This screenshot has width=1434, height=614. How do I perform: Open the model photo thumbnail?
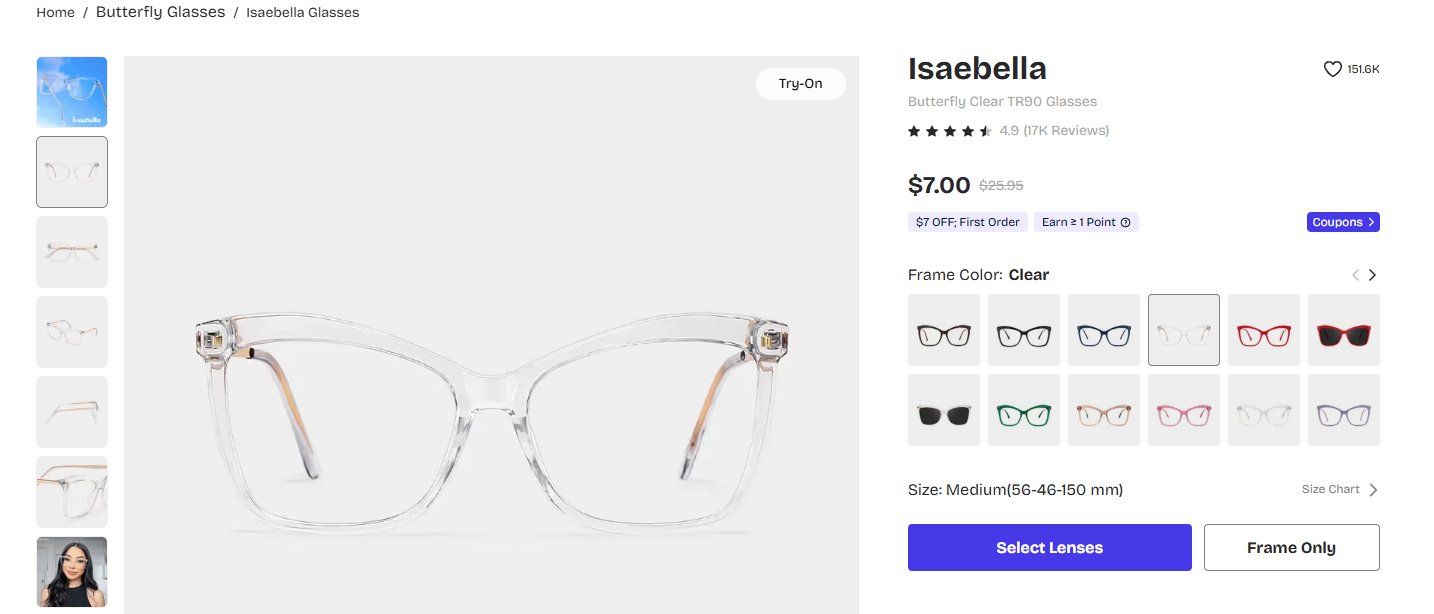coord(71,571)
